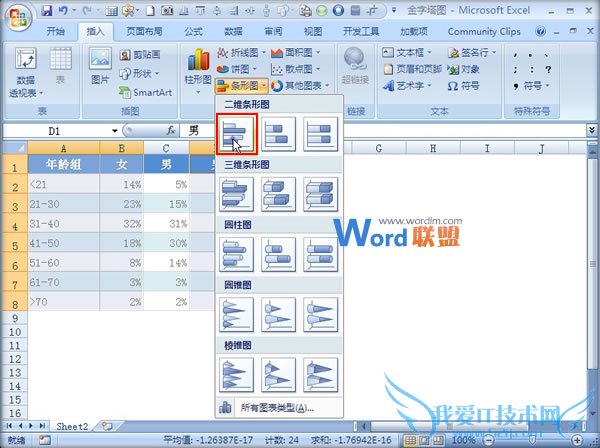The image size is (600, 448).
Task: Pick the 2-D 100% stacked bar chart
Action: click(x=320, y=134)
